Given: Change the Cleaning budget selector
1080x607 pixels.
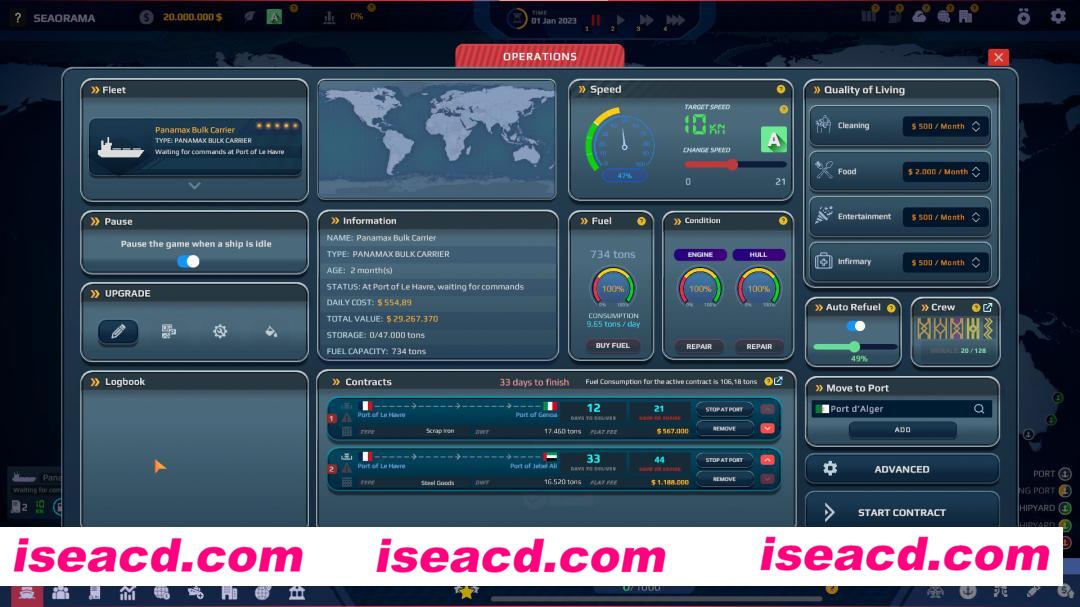Looking at the screenshot, I should (944, 127).
